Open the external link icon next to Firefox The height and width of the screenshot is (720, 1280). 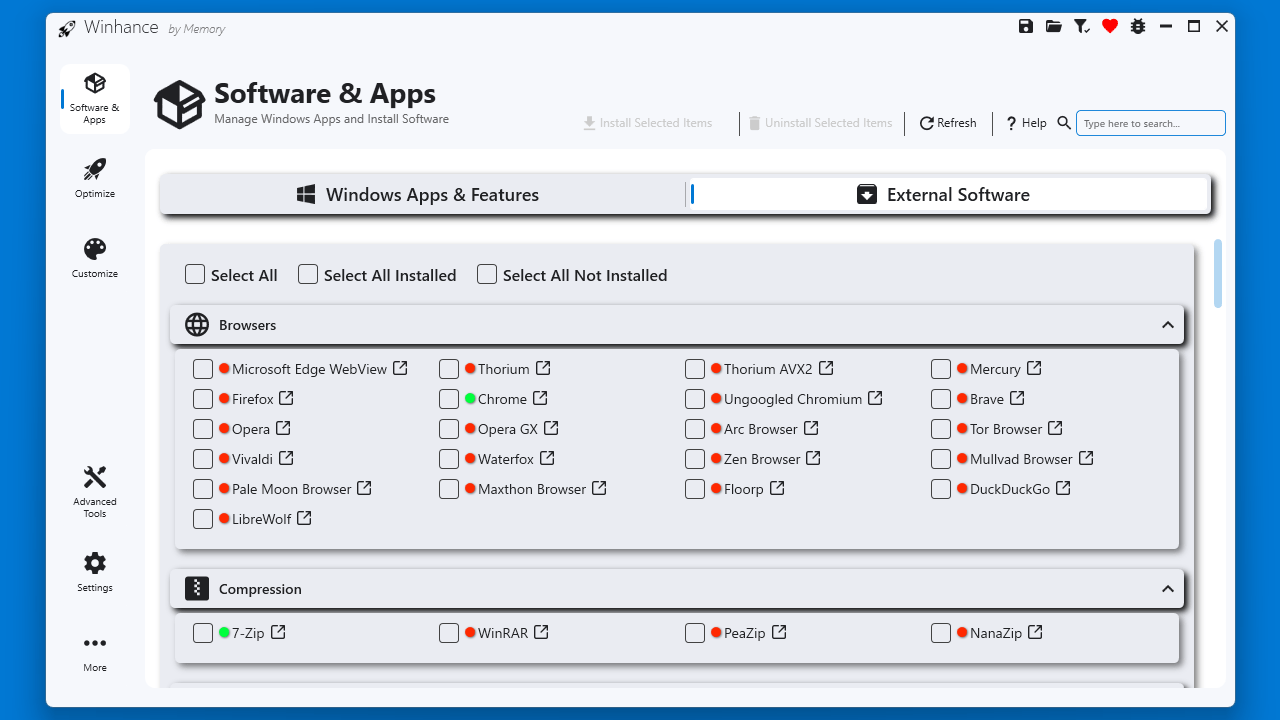[286, 398]
